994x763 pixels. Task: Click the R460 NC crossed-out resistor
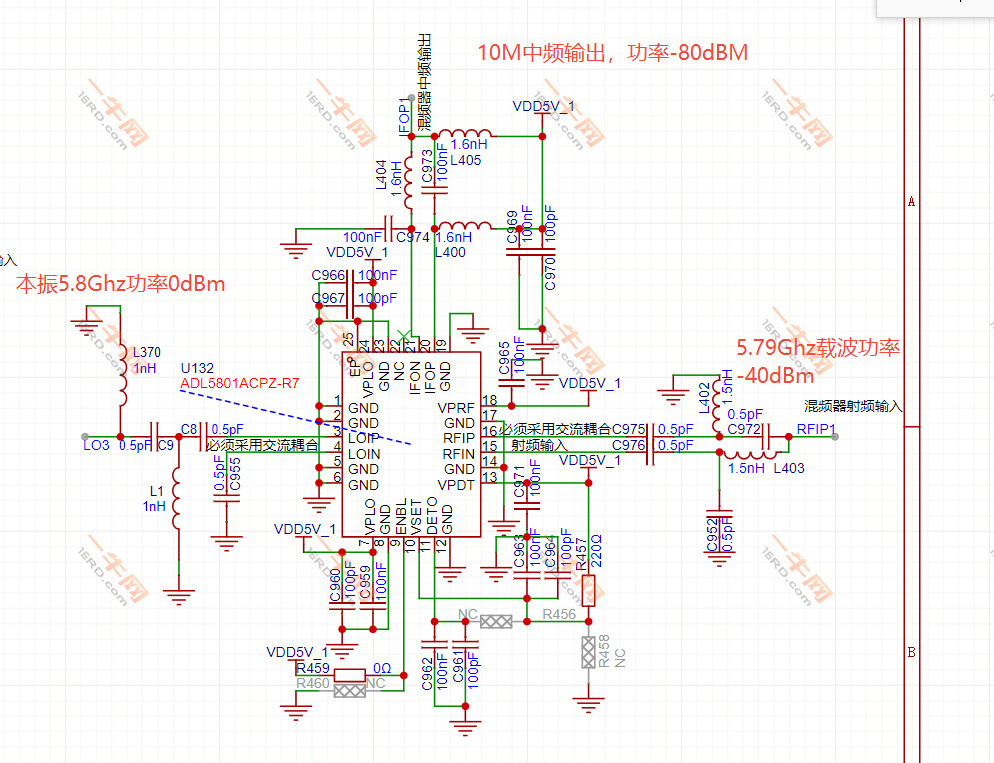(350, 691)
